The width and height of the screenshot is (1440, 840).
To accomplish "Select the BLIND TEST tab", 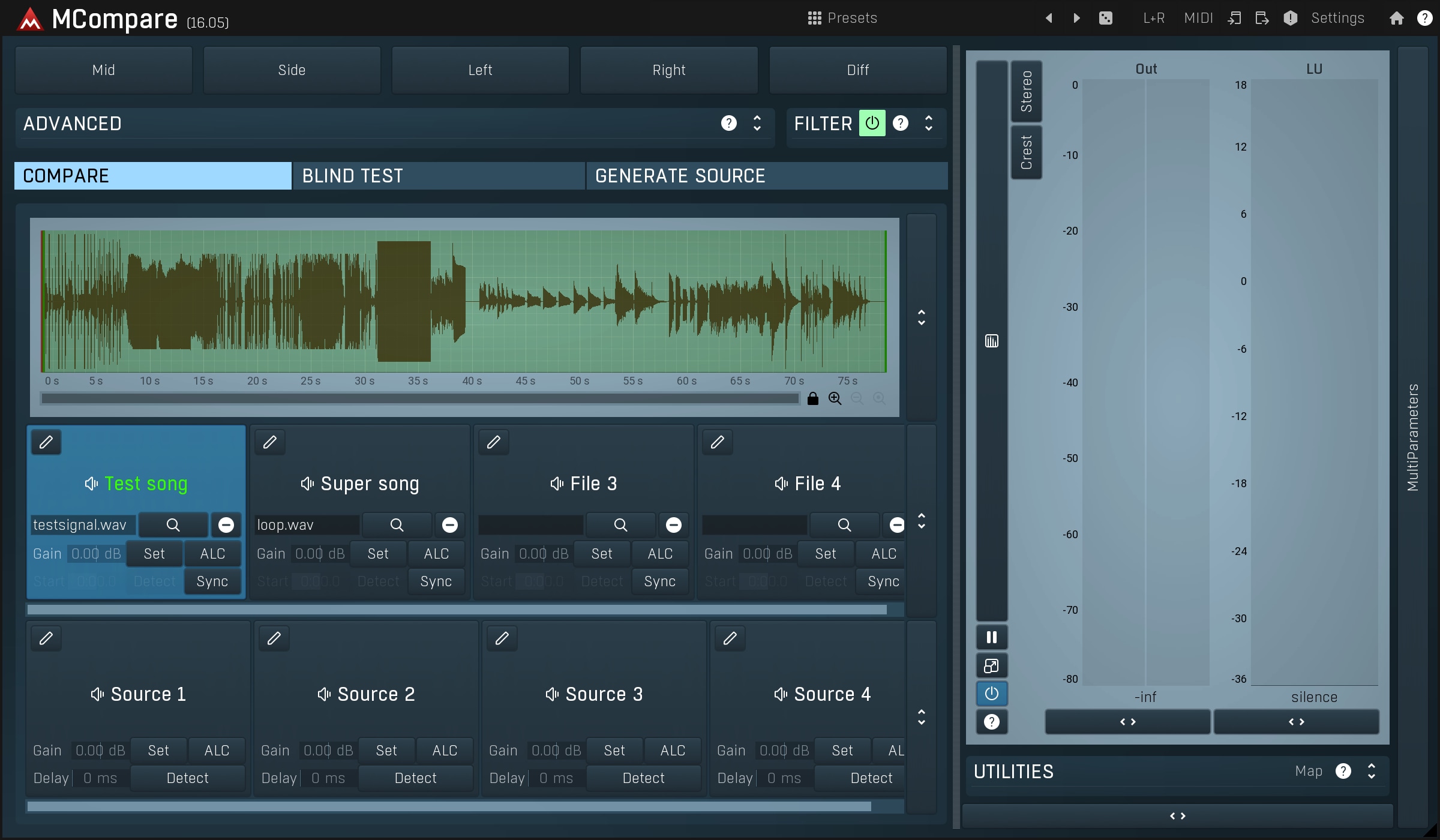I will pos(353,175).
